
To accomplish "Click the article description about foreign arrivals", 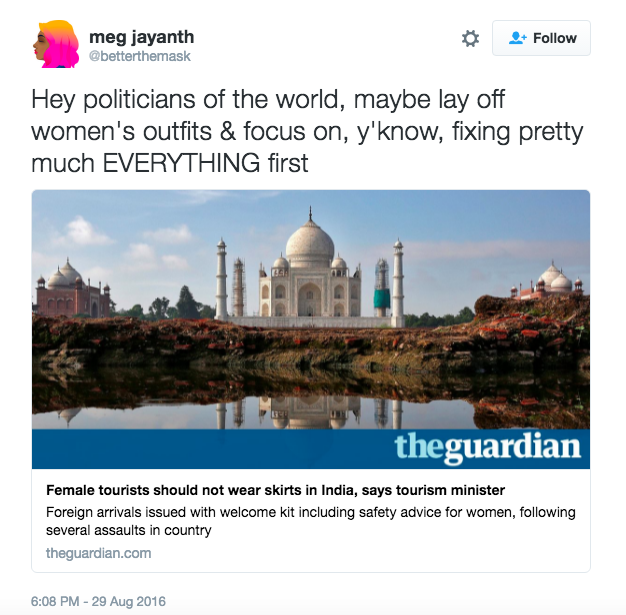I will click(x=311, y=521).
